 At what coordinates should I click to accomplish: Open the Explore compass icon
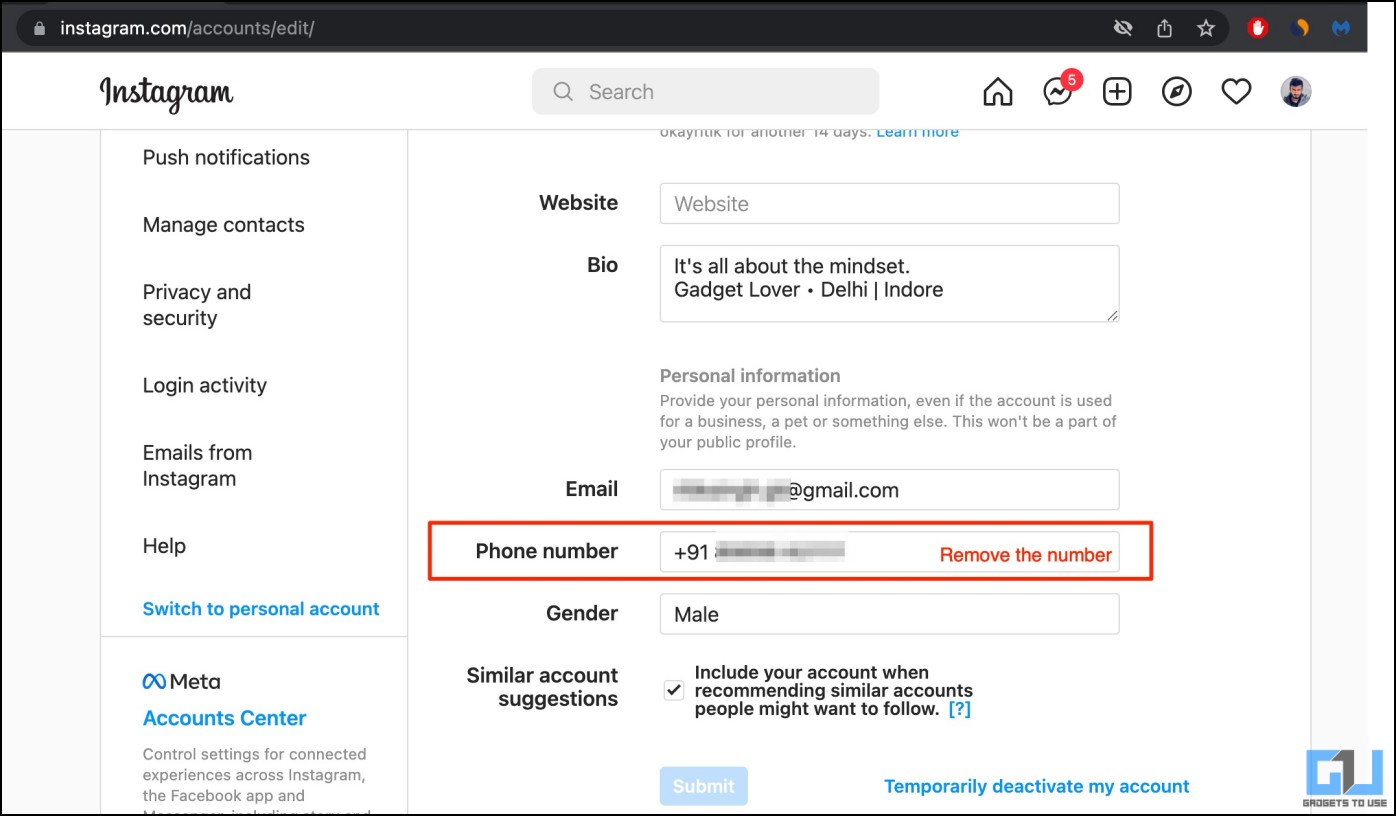point(1177,92)
